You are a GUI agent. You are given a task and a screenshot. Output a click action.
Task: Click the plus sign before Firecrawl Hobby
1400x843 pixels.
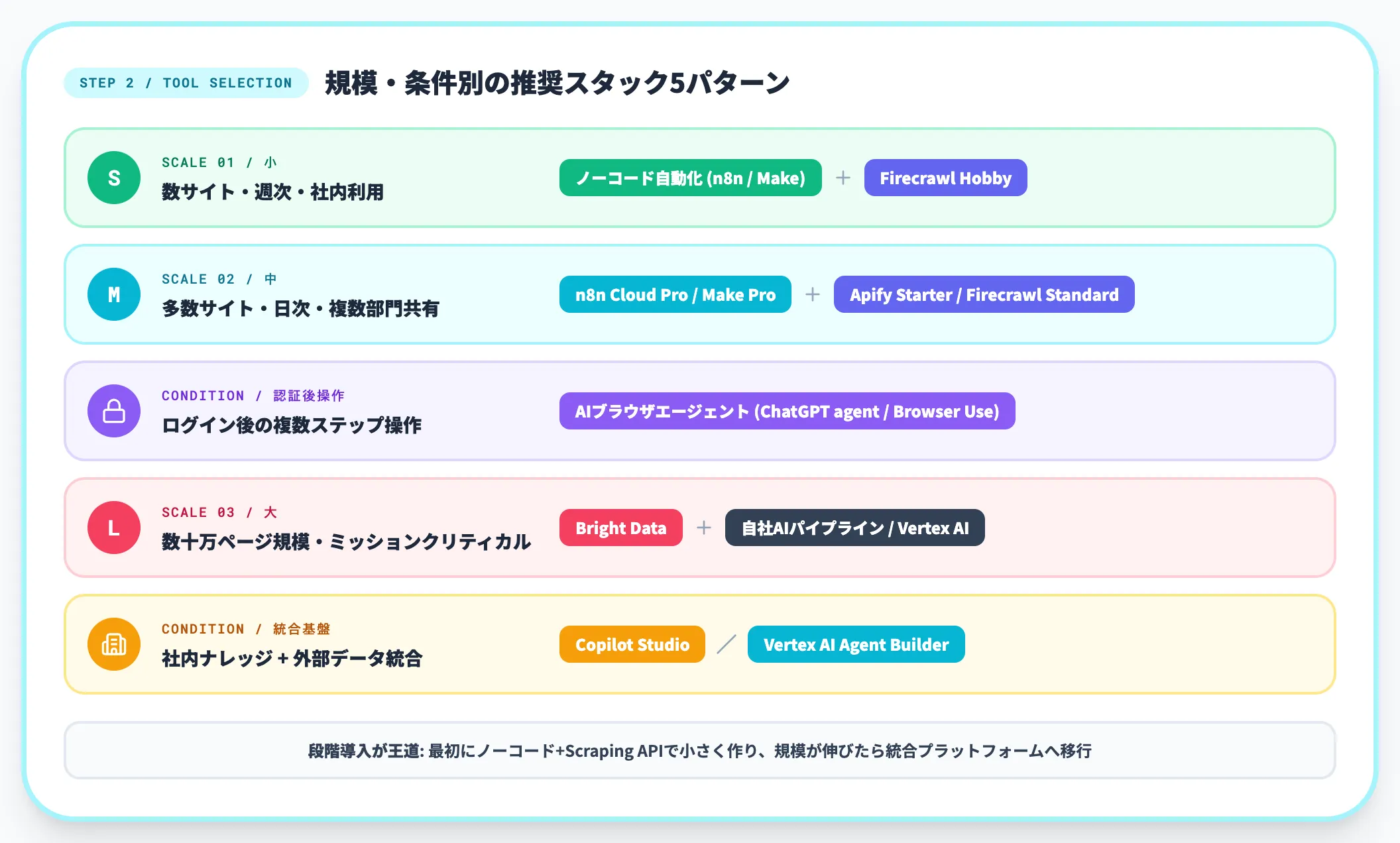[x=843, y=178]
